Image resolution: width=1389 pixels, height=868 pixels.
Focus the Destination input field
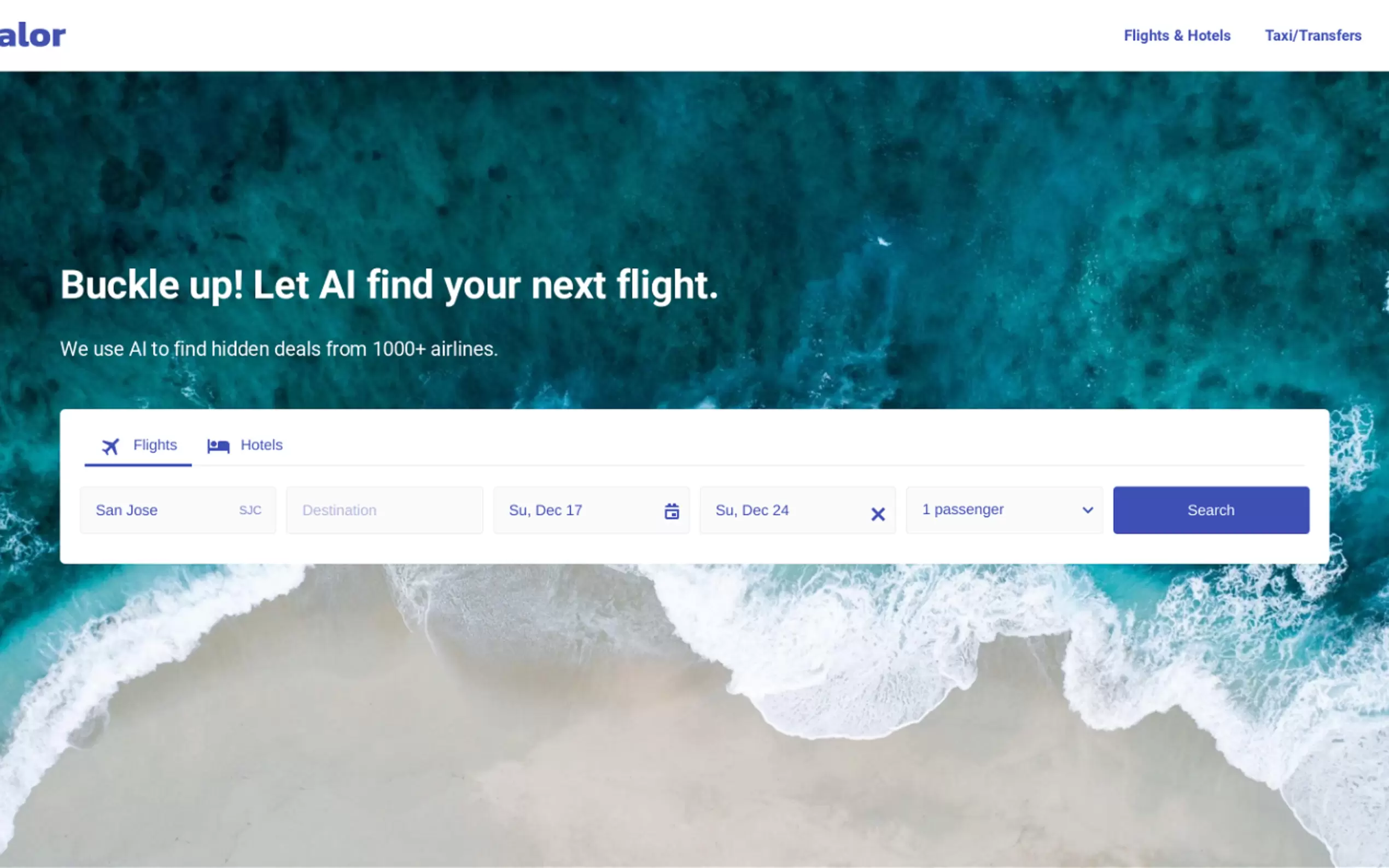click(385, 510)
